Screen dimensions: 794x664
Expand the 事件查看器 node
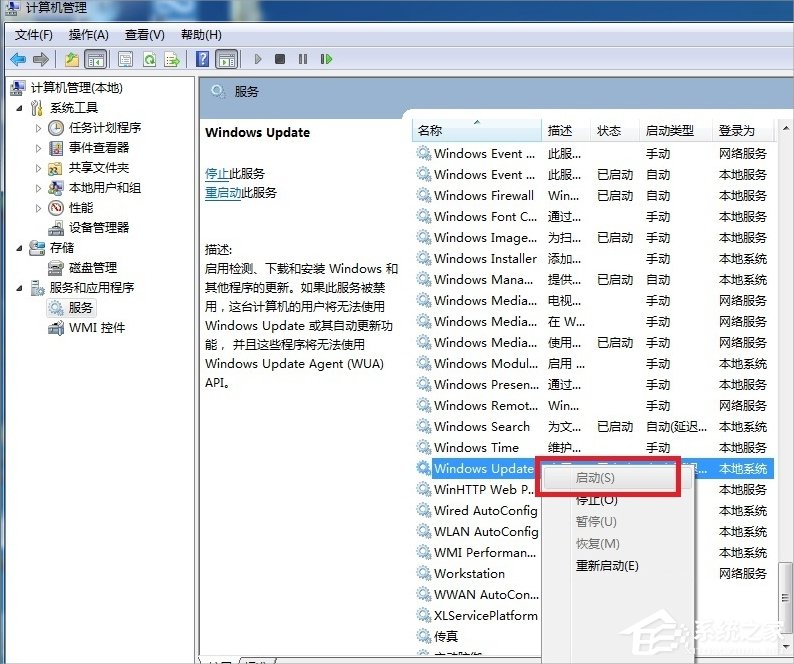[38, 148]
